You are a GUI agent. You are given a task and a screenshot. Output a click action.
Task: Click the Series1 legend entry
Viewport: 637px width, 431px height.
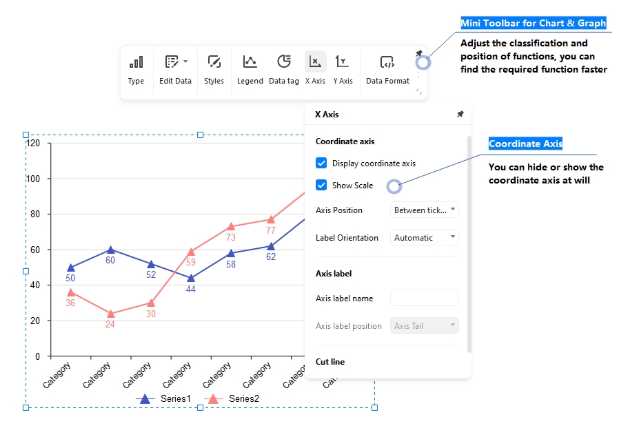163,399
